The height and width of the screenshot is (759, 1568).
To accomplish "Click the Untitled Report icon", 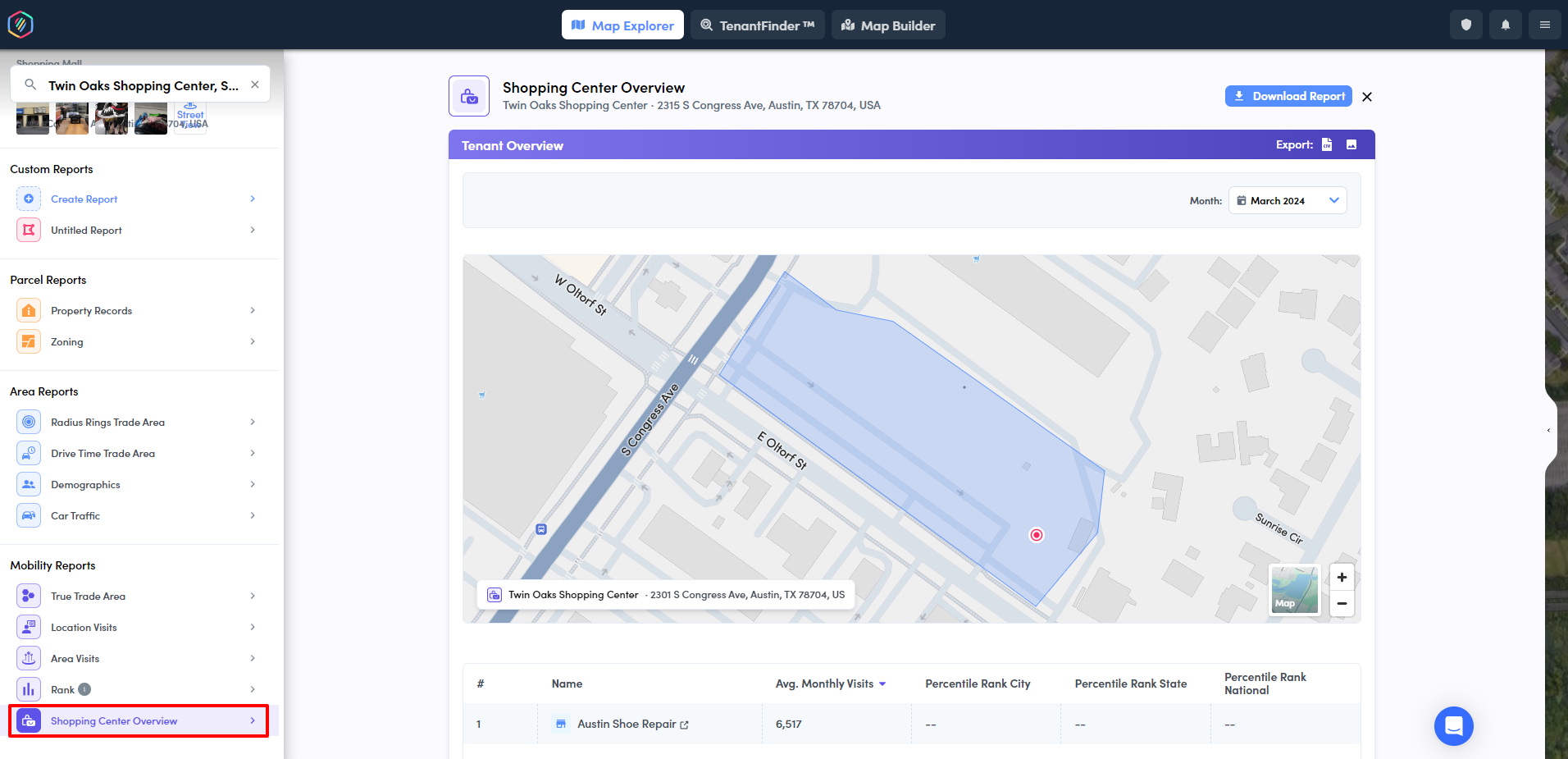I will tap(29, 230).
